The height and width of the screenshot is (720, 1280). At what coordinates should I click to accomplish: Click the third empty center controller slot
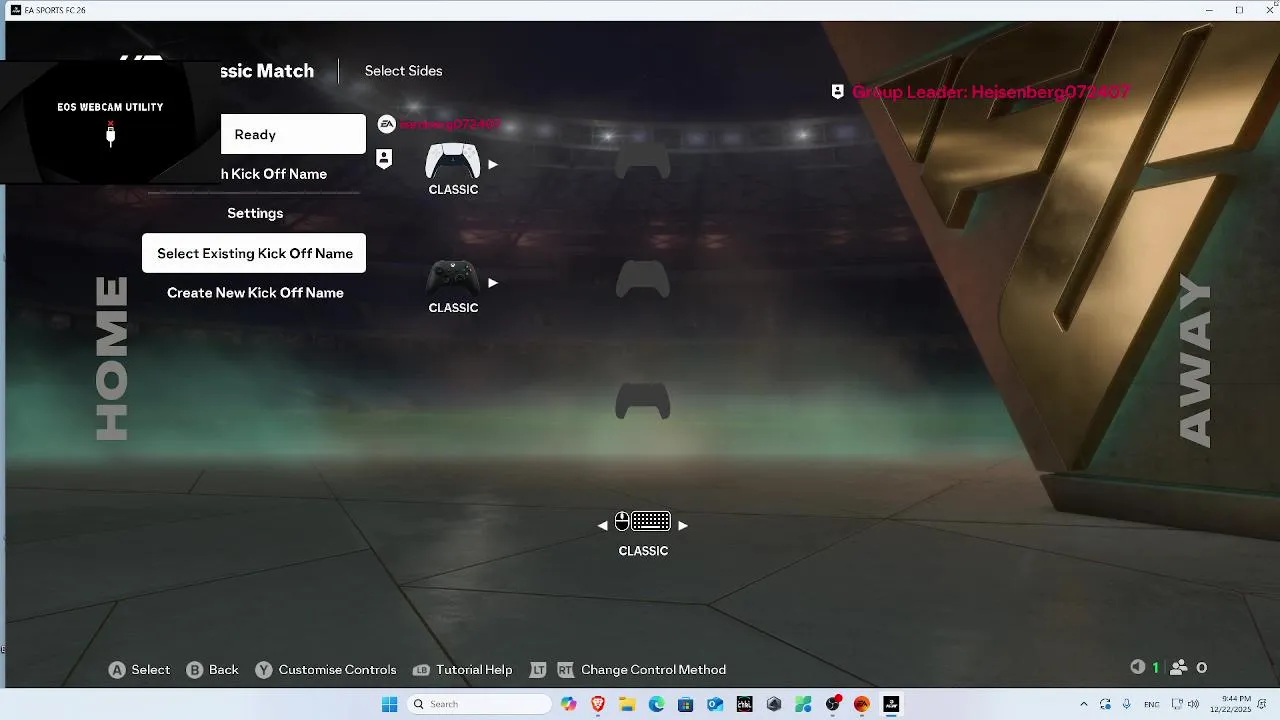click(x=642, y=401)
